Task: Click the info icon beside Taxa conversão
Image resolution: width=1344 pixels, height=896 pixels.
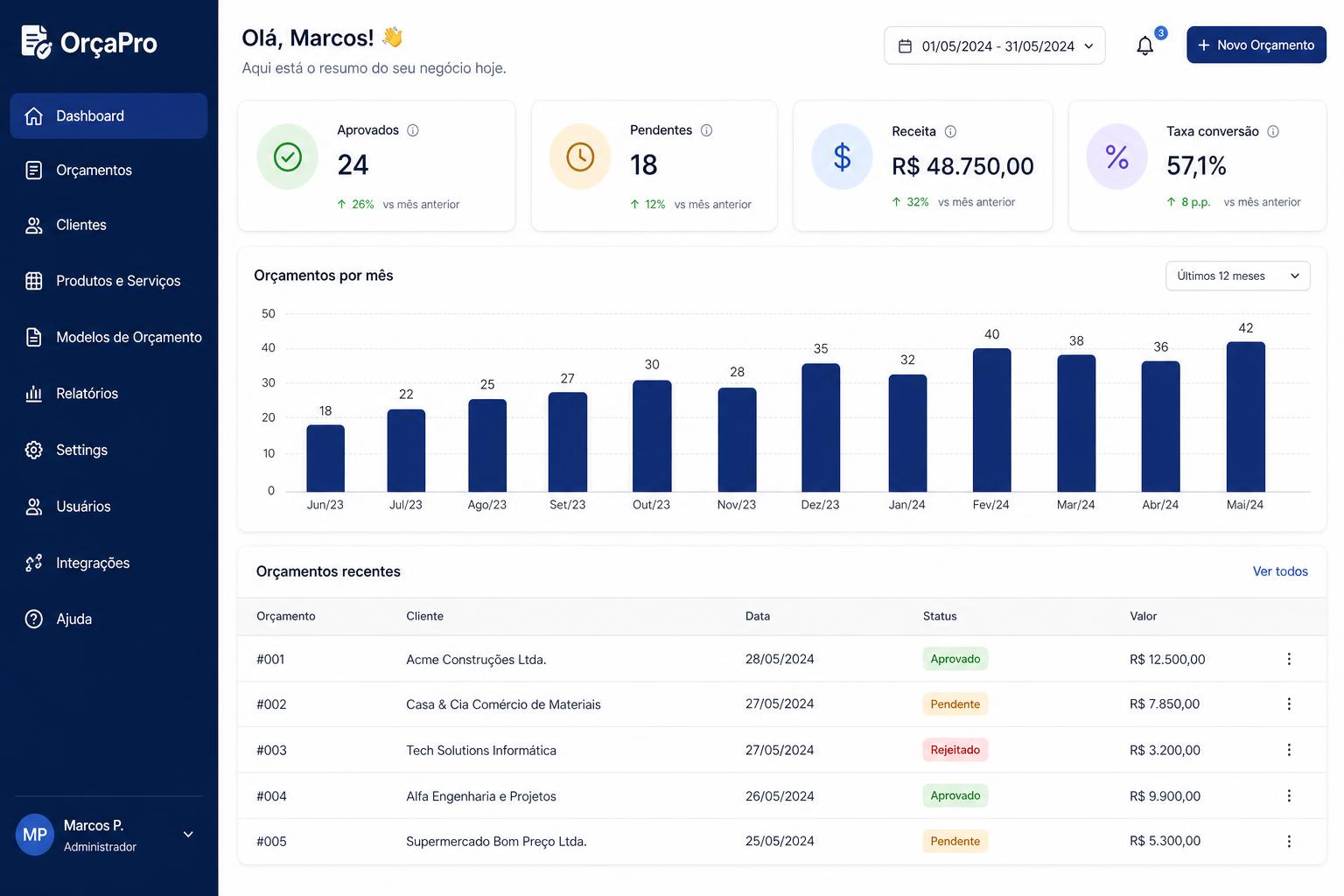Action: pyautogui.click(x=1273, y=131)
